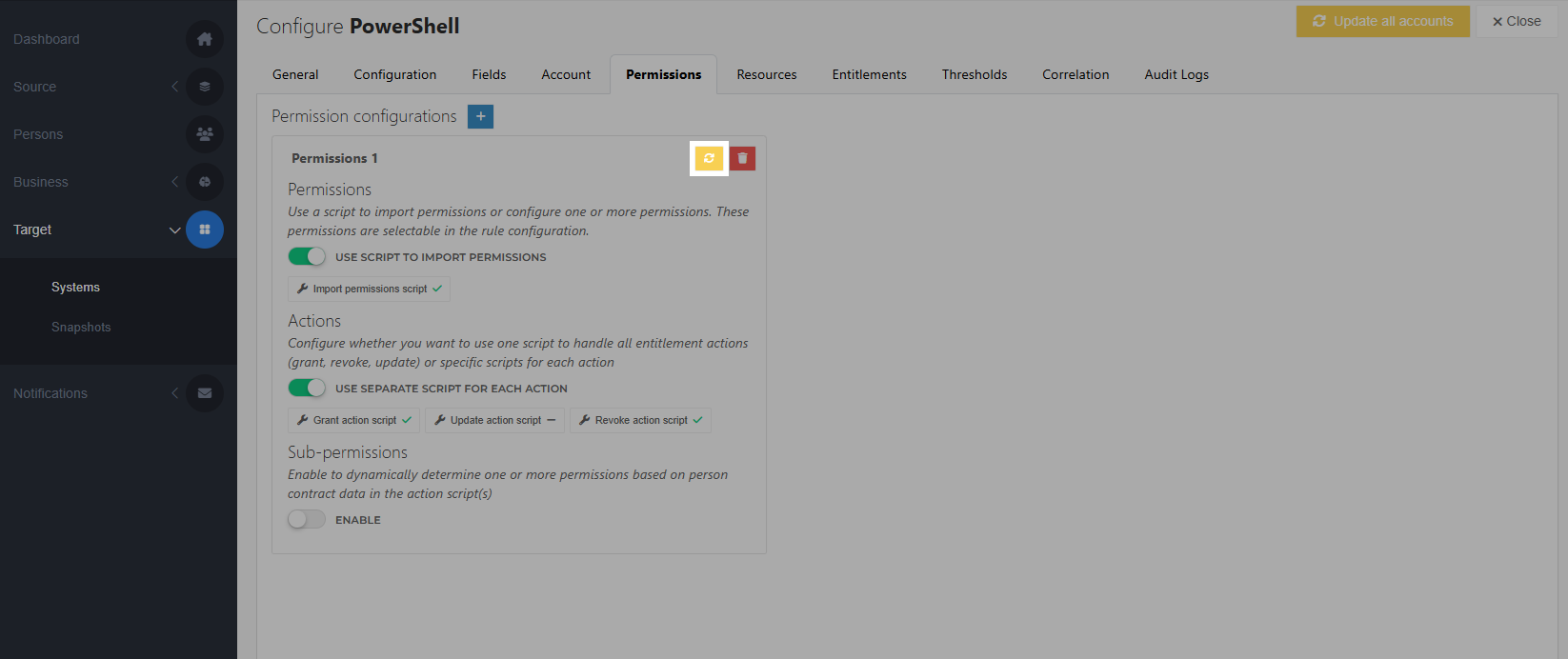Toggle Use script to import permissions
The width and height of the screenshot is (1568, 659).
tap(307, 256)
